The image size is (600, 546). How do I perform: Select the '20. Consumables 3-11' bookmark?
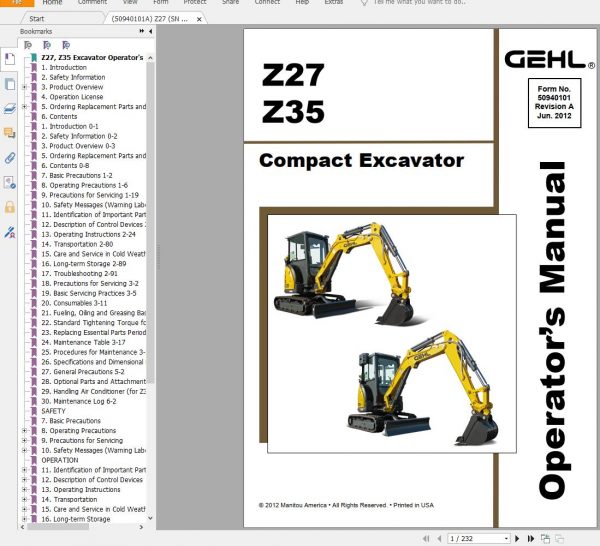pyautogui.click(x=74, y=303)
